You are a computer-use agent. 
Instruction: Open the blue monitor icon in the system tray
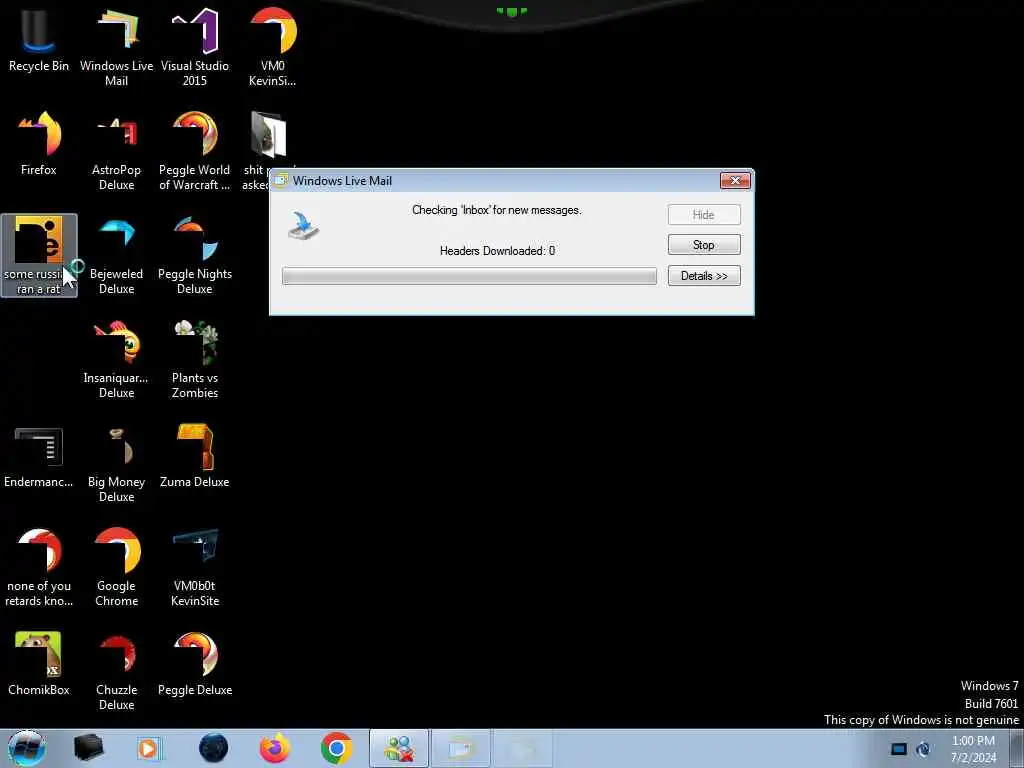click(x=899, y=749)
